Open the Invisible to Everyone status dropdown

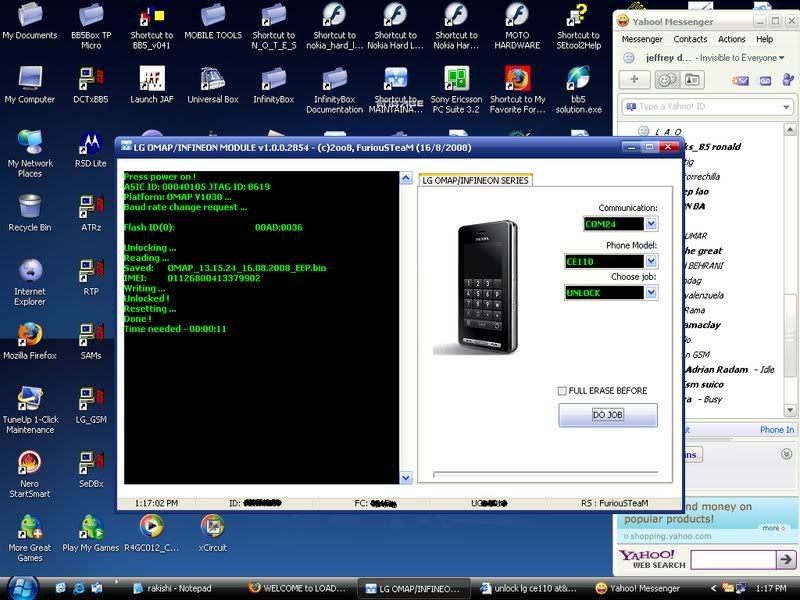742,58
